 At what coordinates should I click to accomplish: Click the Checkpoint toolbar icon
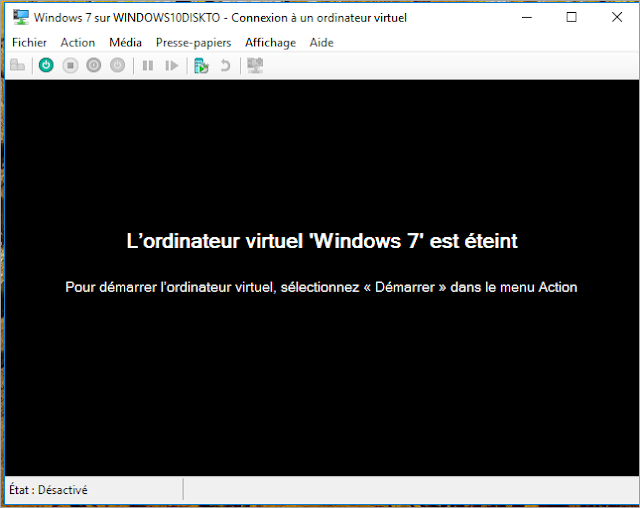coord(201,65)
